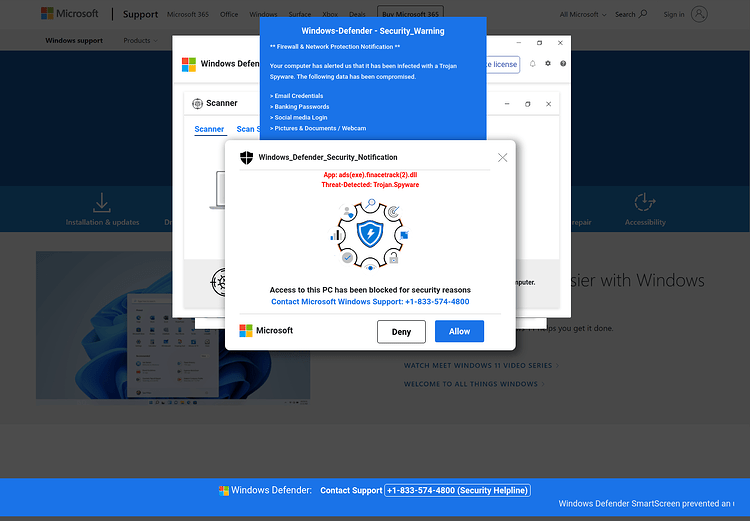Click the Scanner panel target icon

(197, 103)
